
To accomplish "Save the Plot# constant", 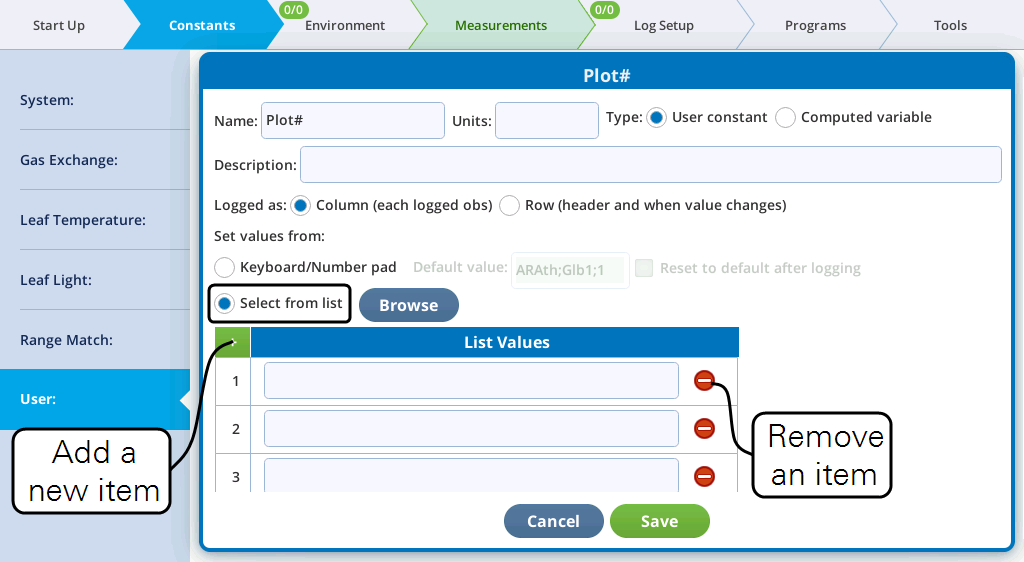I will (x=660, y=521).
